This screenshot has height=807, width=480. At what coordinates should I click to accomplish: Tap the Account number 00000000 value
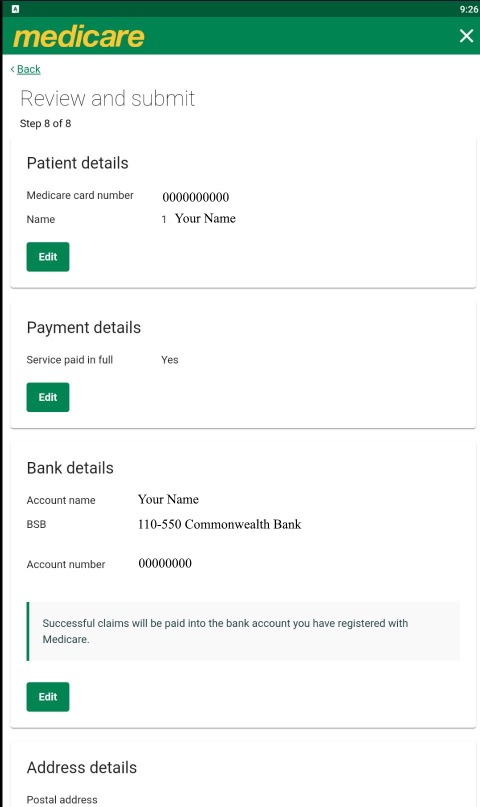click(x=165, y=563)
